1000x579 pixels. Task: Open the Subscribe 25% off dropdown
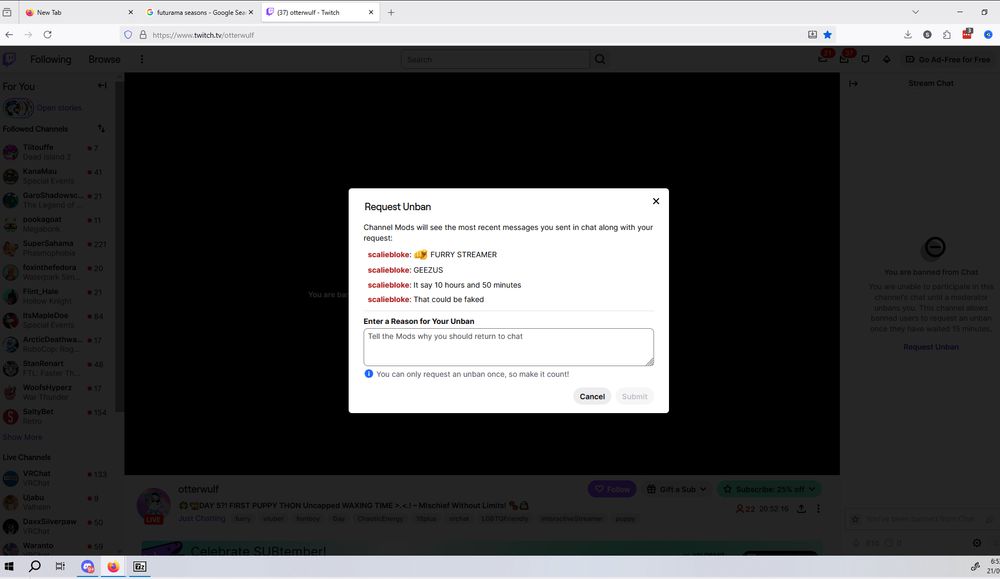tap(768, 489)
